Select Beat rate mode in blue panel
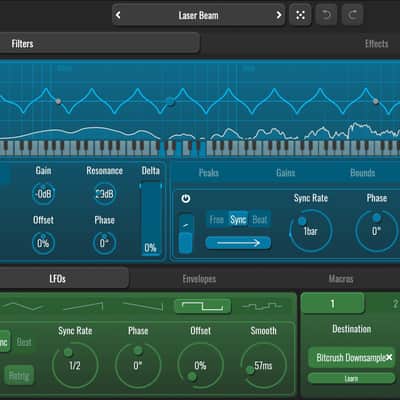 [x=260, y=220]
